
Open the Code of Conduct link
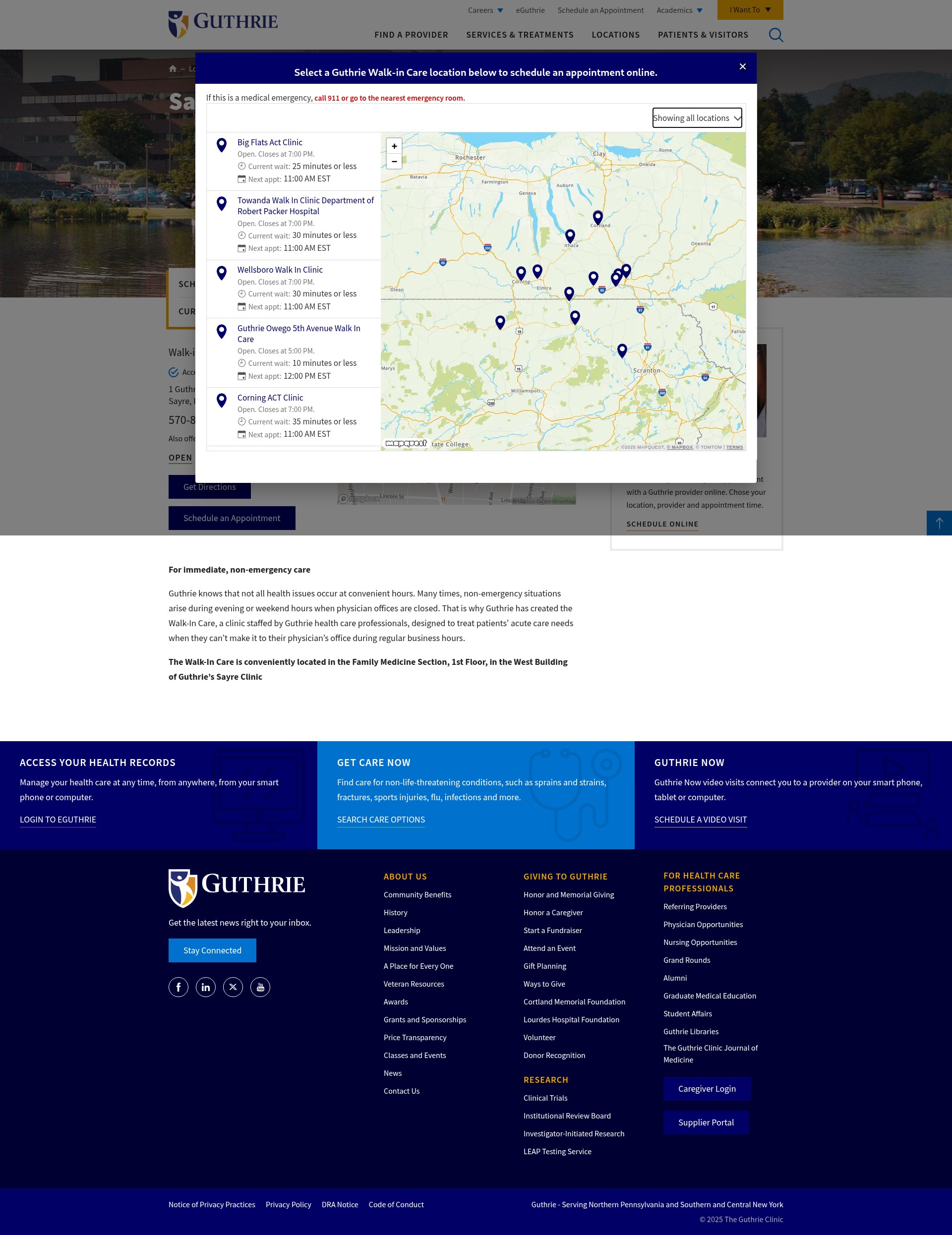[396, 1204]
